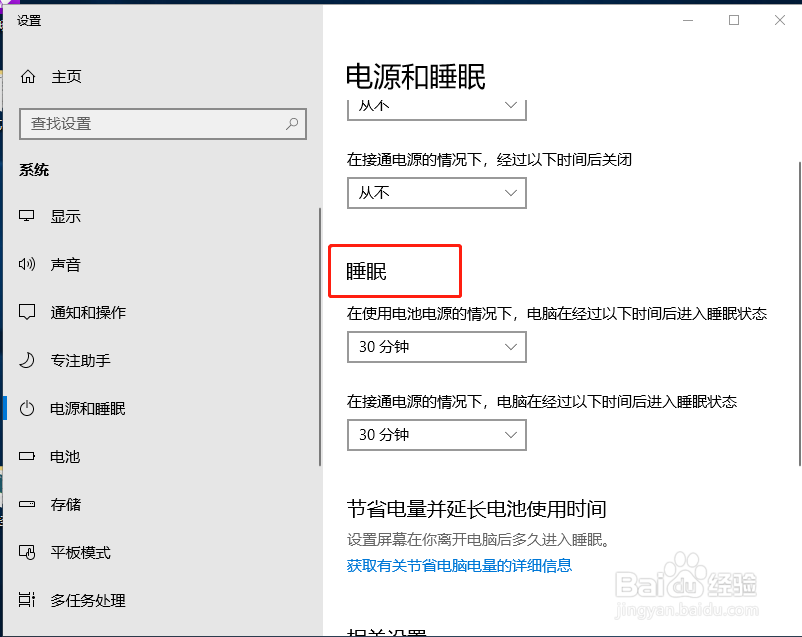Open the topmost 从不 dropdown
The image size is (802, 637).
(436, 104)
